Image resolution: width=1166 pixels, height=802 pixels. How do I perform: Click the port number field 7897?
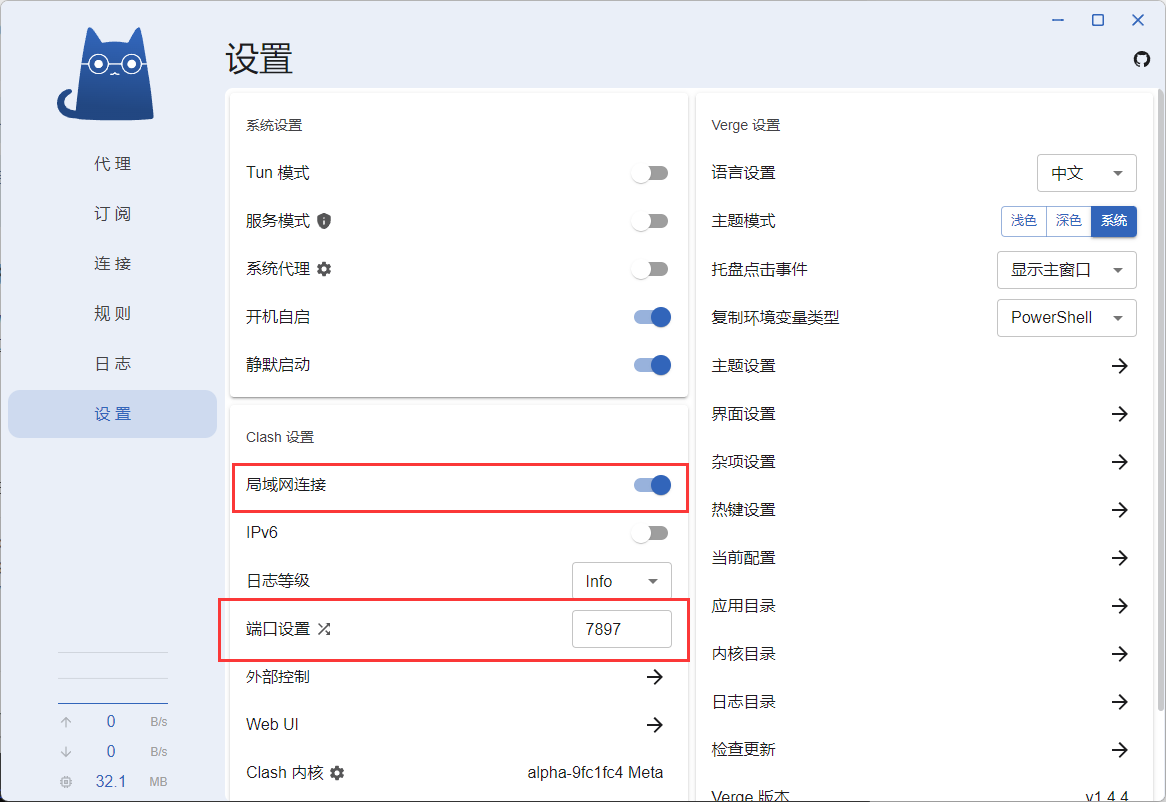click(621, 629)
